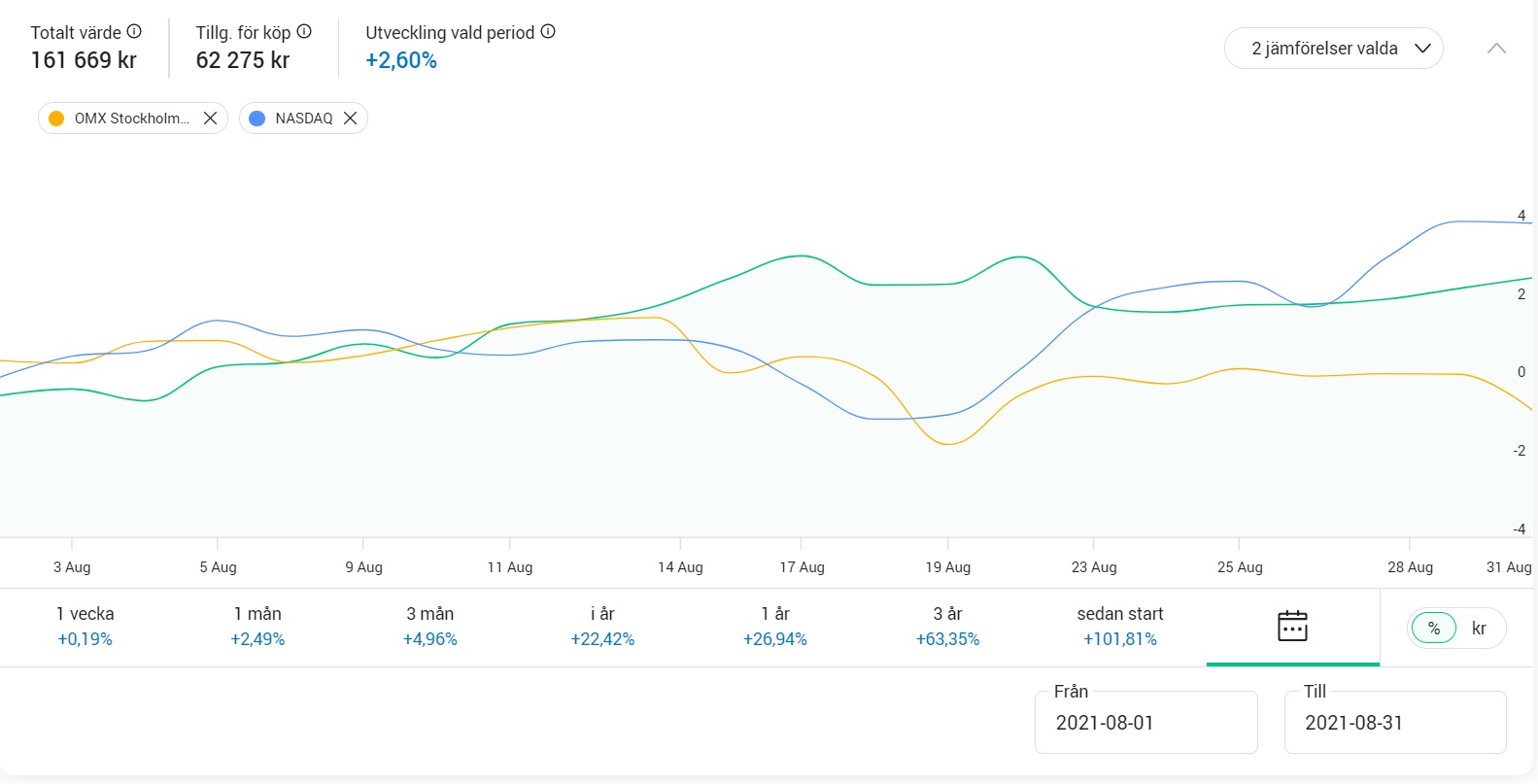Collapse the chart panel with chevron
1538x784 pixels.
pos(1496,49)
